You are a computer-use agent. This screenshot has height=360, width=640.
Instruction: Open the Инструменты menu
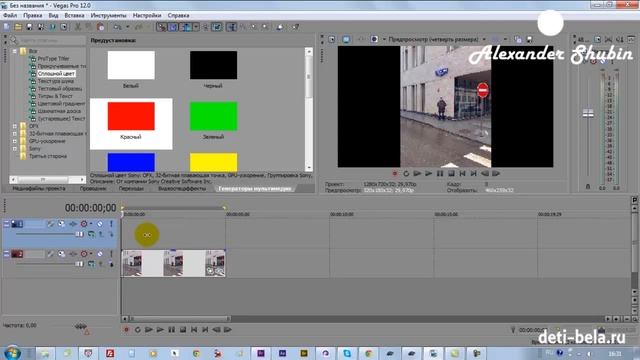(x=109, y=16)
